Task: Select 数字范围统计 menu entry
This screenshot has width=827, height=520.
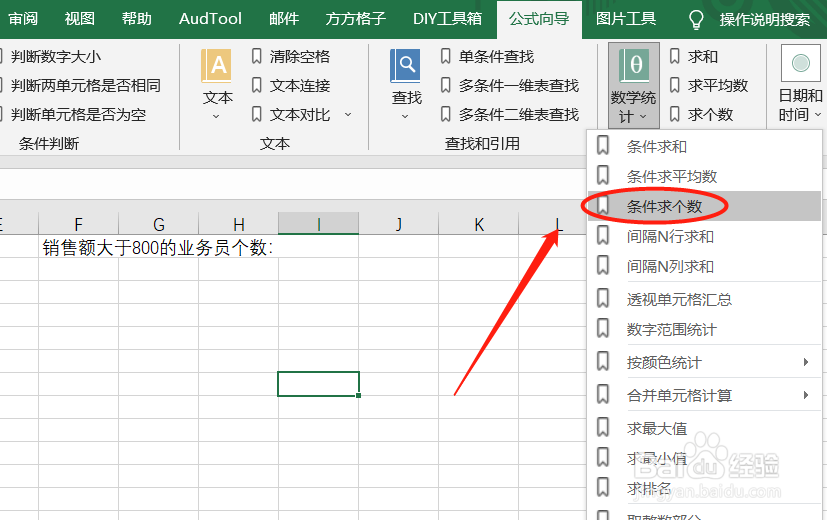Action: coord(705,330)
